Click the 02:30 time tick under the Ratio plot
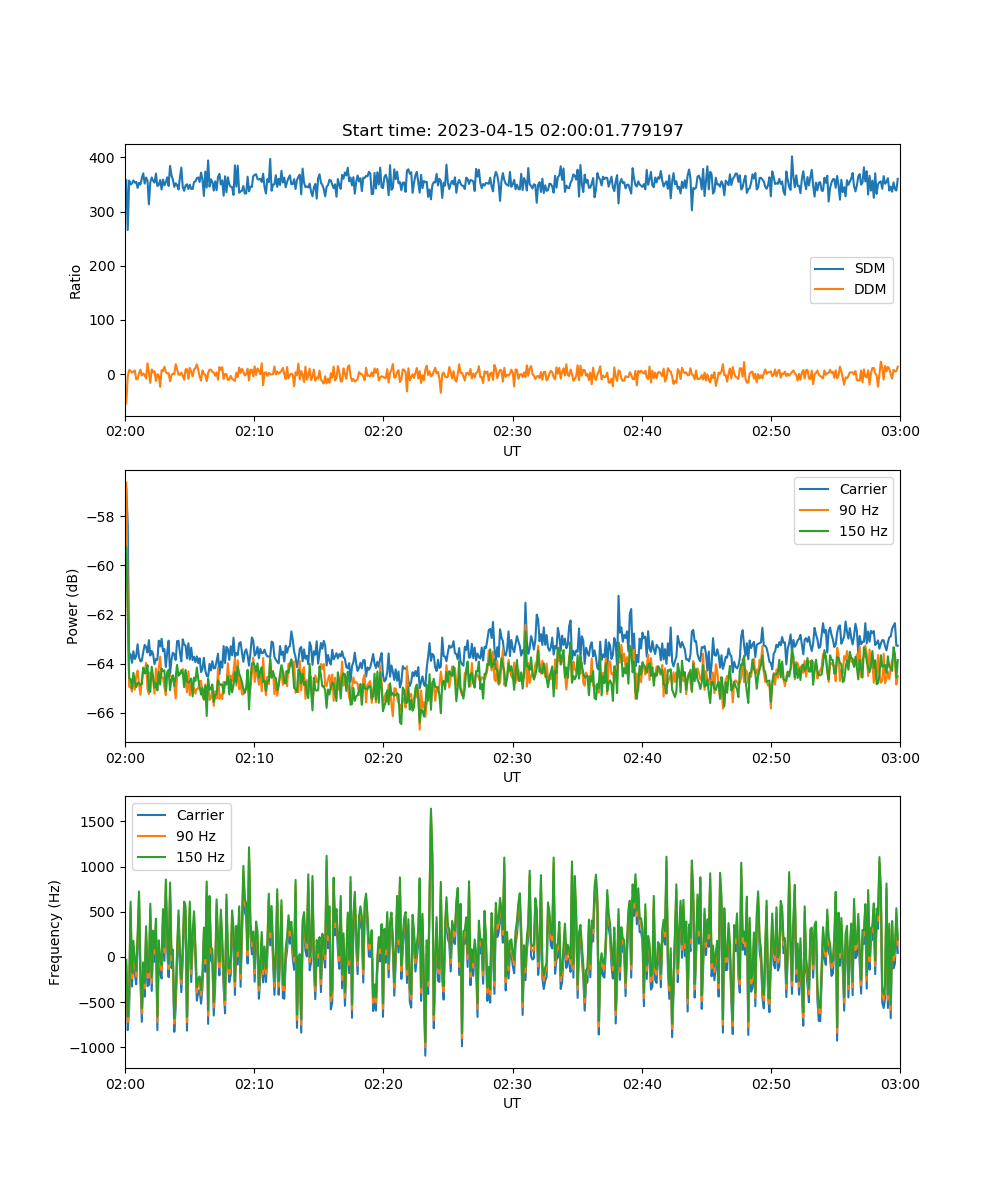1000x1200 pixels. [x=513, y=431]
